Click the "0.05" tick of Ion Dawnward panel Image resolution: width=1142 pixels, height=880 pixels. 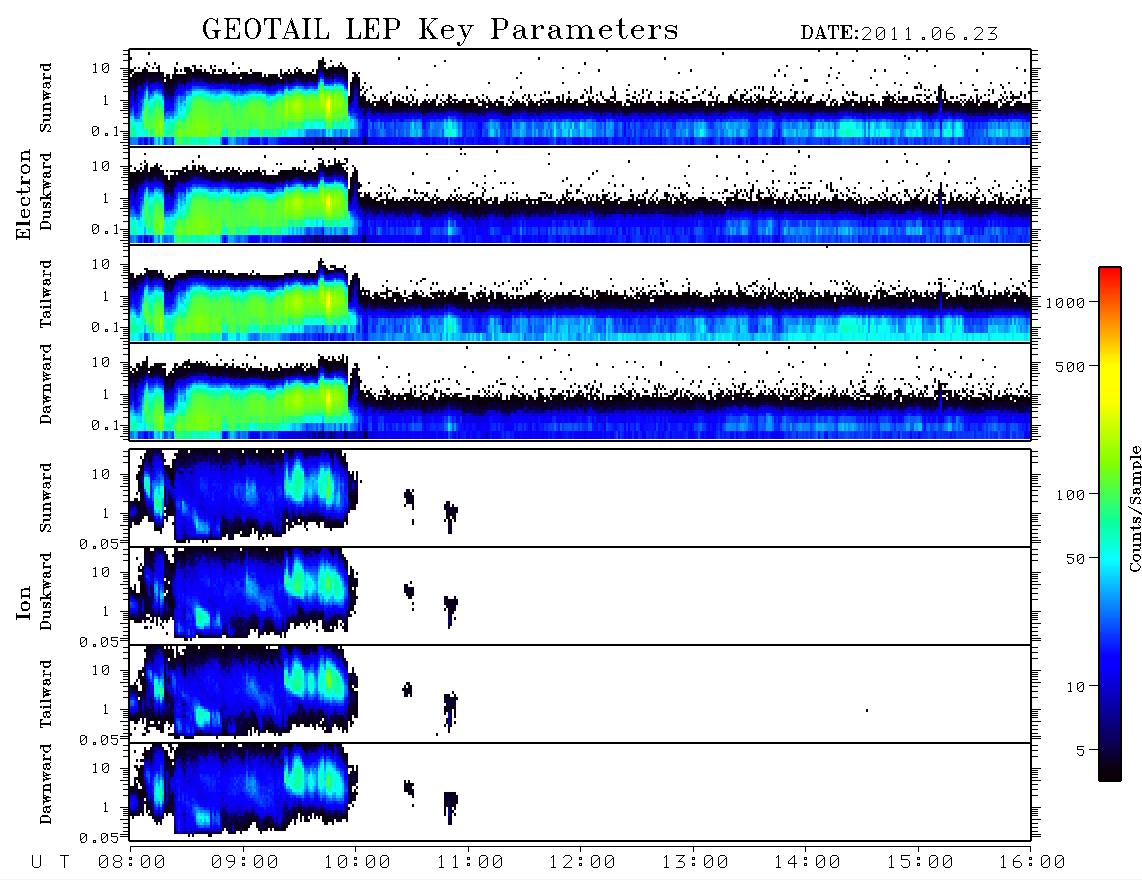[98, 838]
